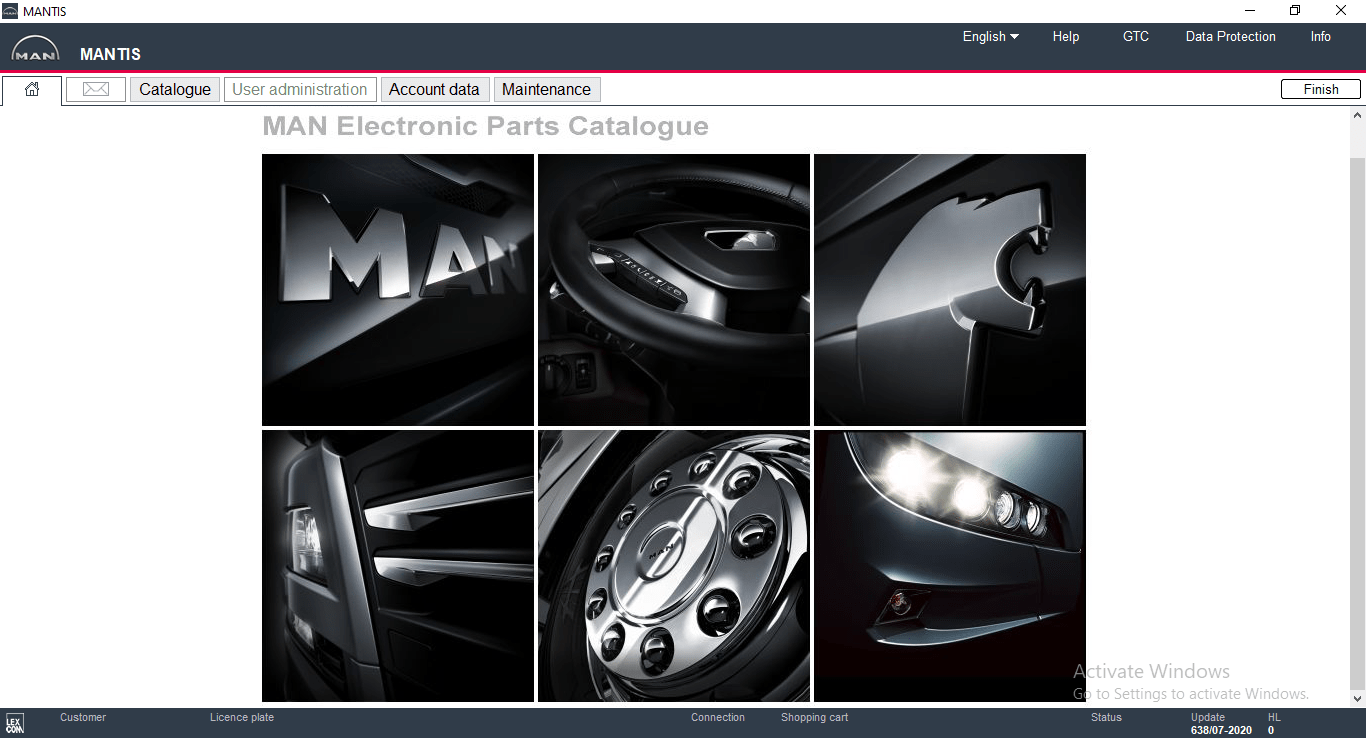Select the User administration tab
1366x738 pixels.
coord(300,89)
